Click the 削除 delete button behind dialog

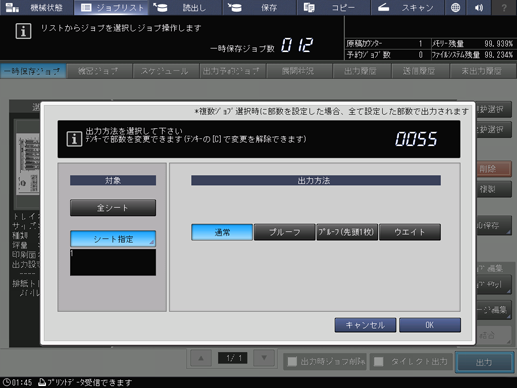(494, 169)
